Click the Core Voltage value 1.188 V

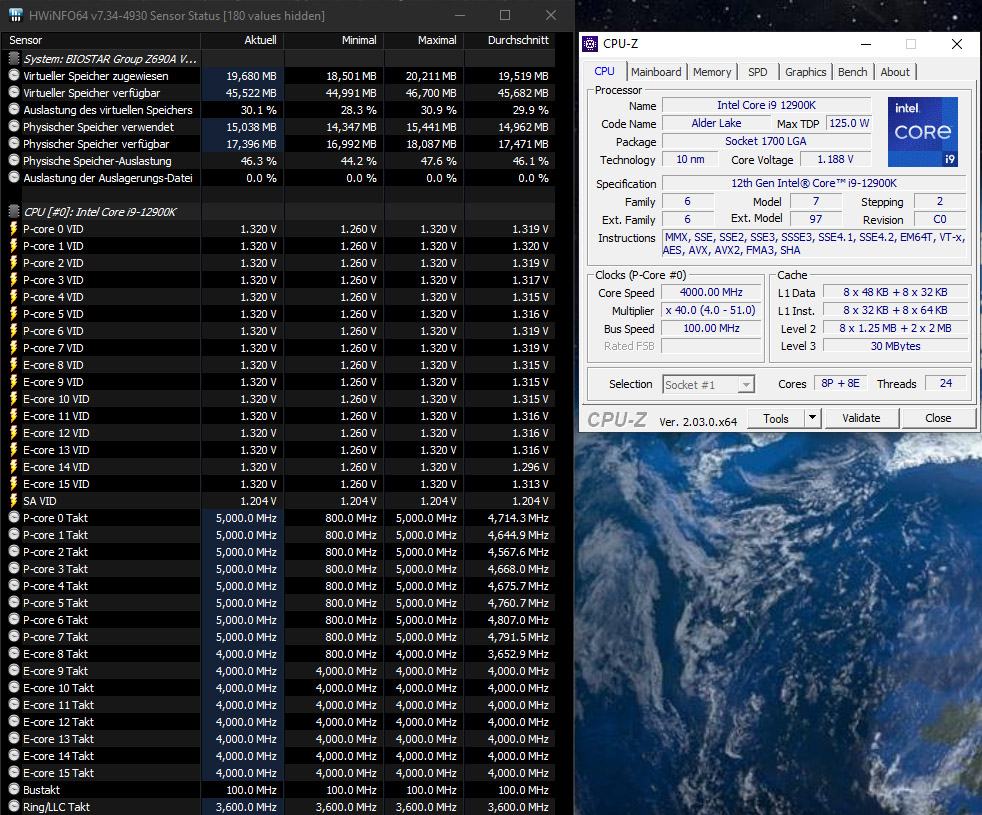(x=835, y=159)
